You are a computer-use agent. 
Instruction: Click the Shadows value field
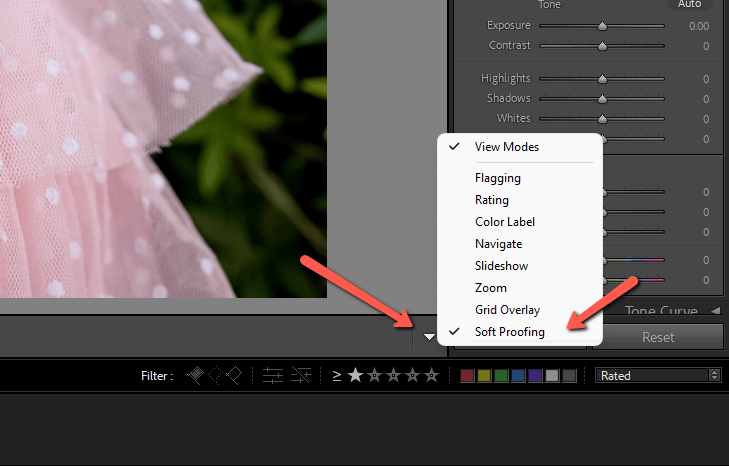pyautogui.click(x=706, y=100)
